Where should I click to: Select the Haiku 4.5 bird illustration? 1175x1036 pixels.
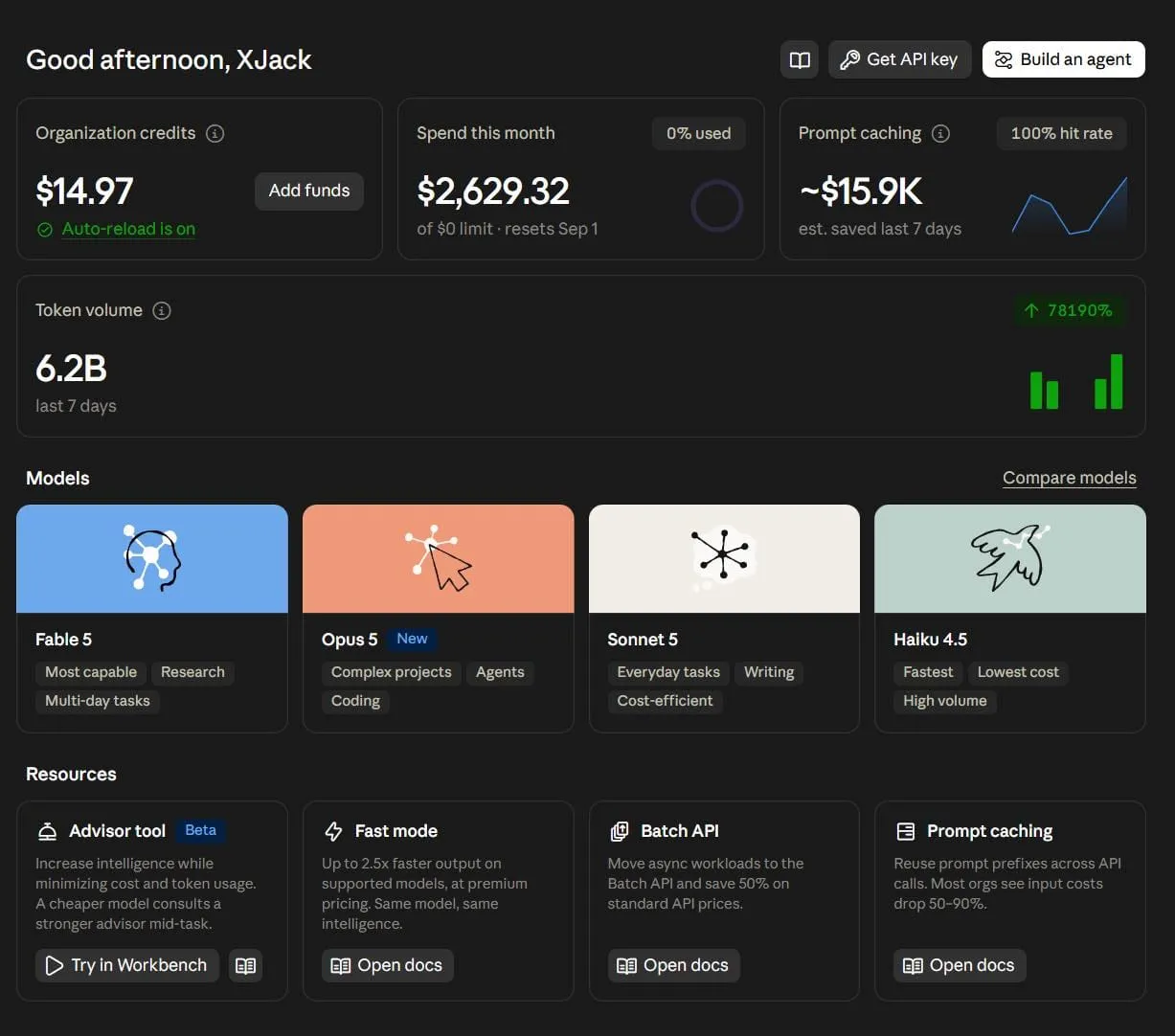click(1010, 558)
